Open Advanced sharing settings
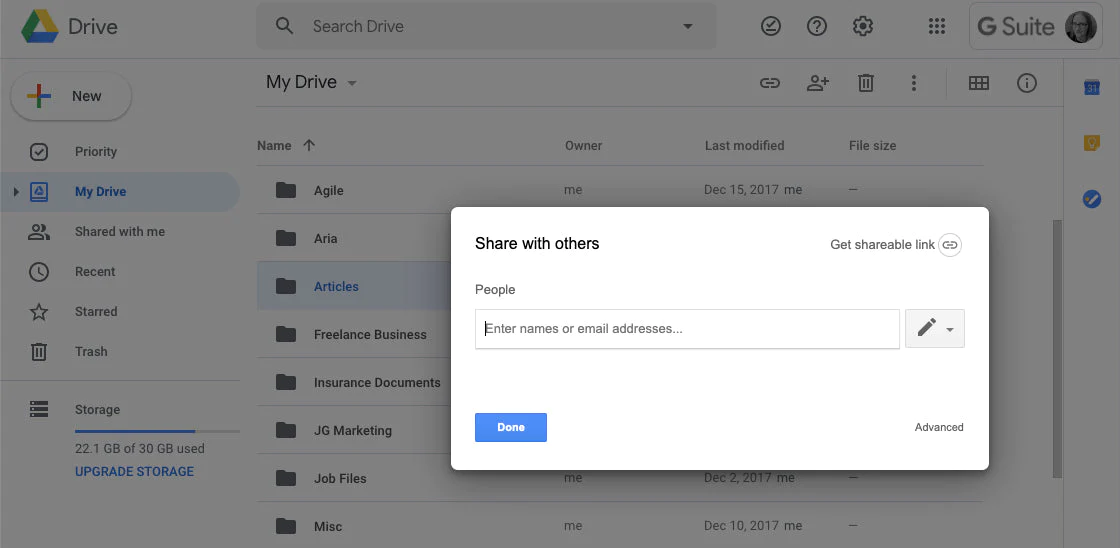Screen dimensions: 1120x548 (939, 427)
